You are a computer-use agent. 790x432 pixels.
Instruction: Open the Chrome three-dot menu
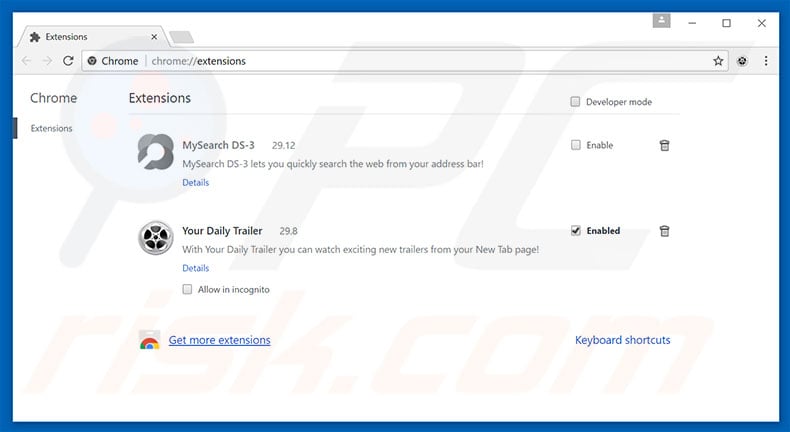point(766,61)
